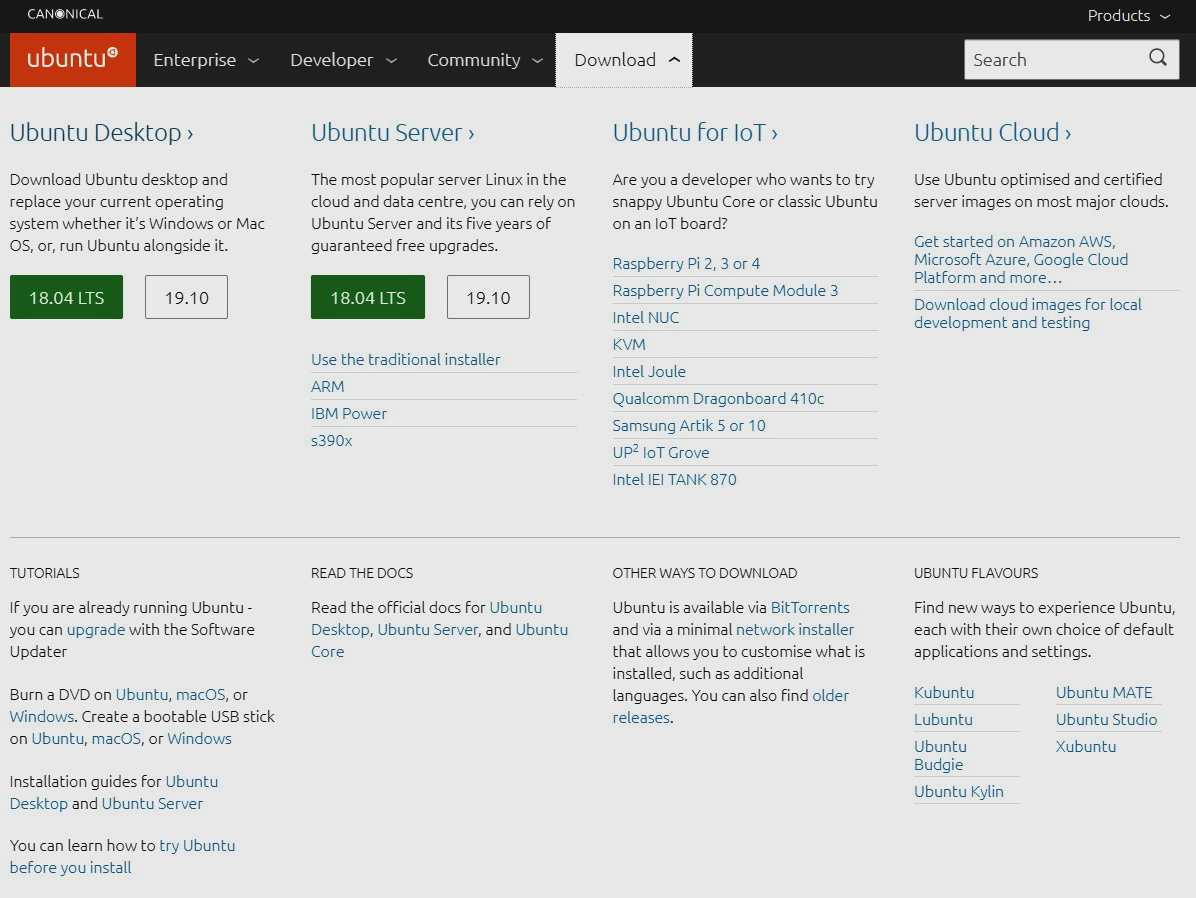Viewport: 1196px width, 898px height.
Task: Click the search magnifier icon
Action: [1158, 58]
